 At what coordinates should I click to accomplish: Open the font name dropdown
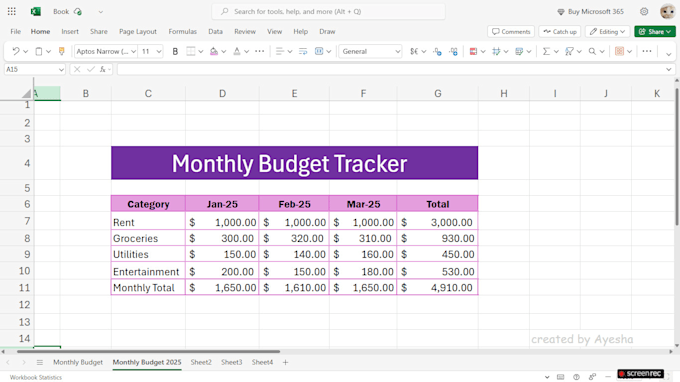point(133,52)
